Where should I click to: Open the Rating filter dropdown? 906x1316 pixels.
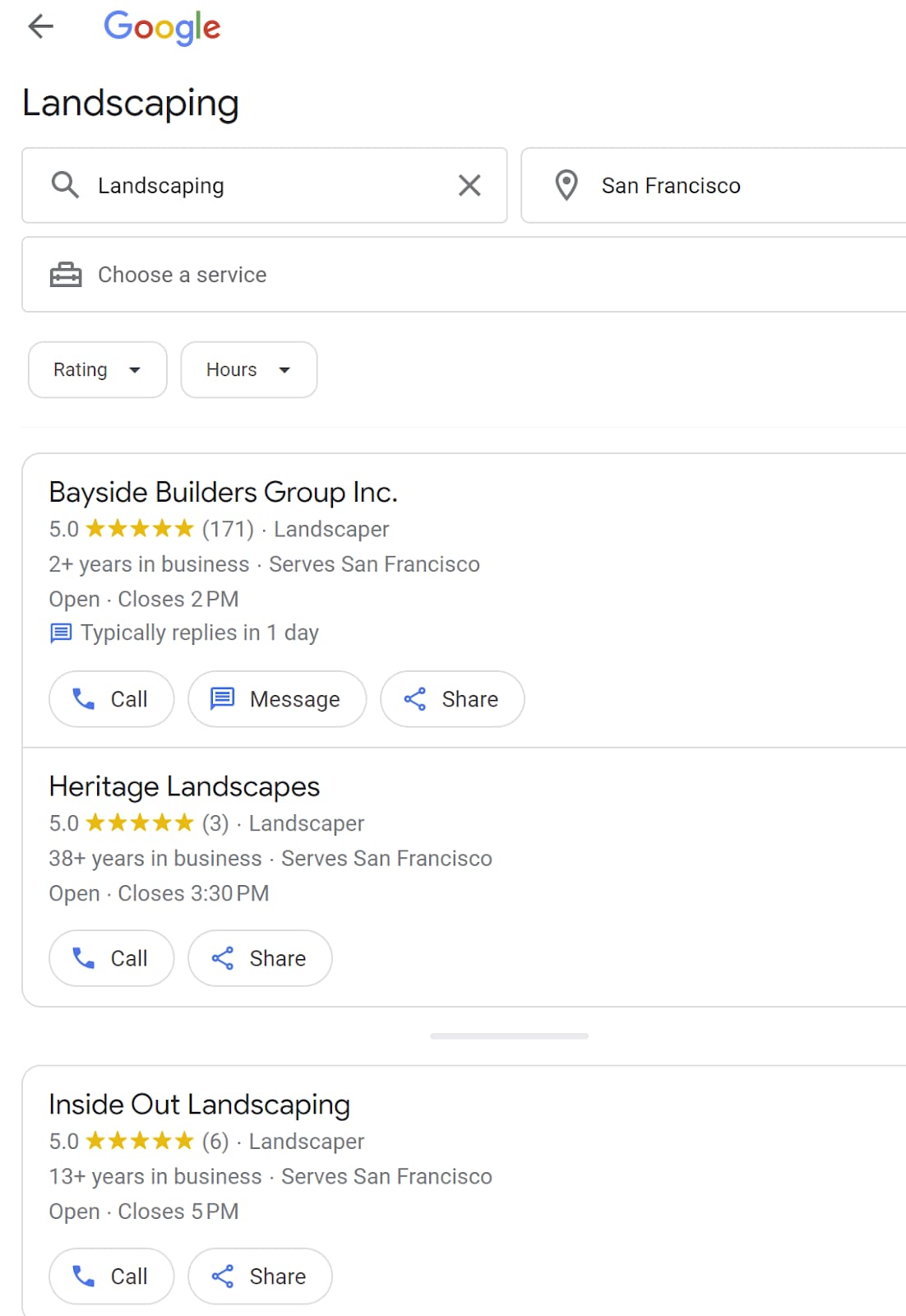(x=97, y=370)
